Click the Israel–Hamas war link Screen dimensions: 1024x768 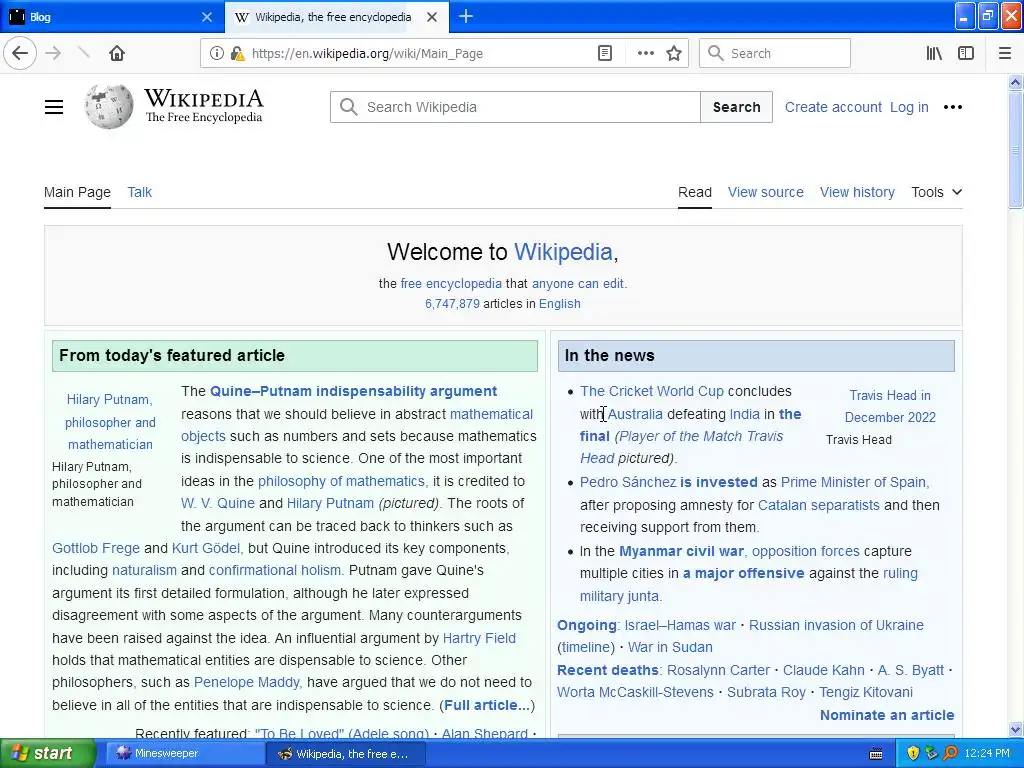click(x=680, y=625)
